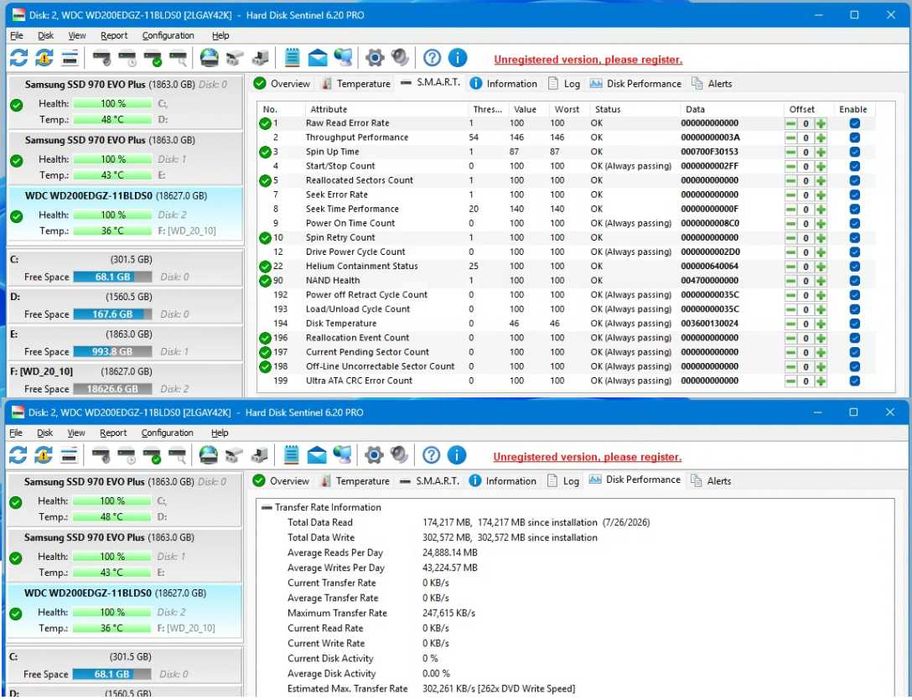Toggle Enable checkbox for NAND Health
Screen dimensions: 912x700
(854, 281)
